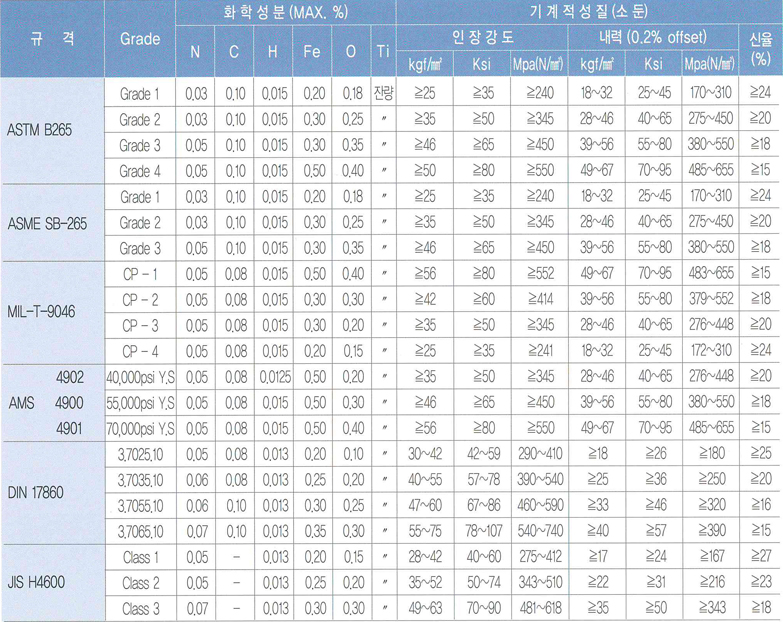Select the ≥167 yield value

tap(712, 556)
